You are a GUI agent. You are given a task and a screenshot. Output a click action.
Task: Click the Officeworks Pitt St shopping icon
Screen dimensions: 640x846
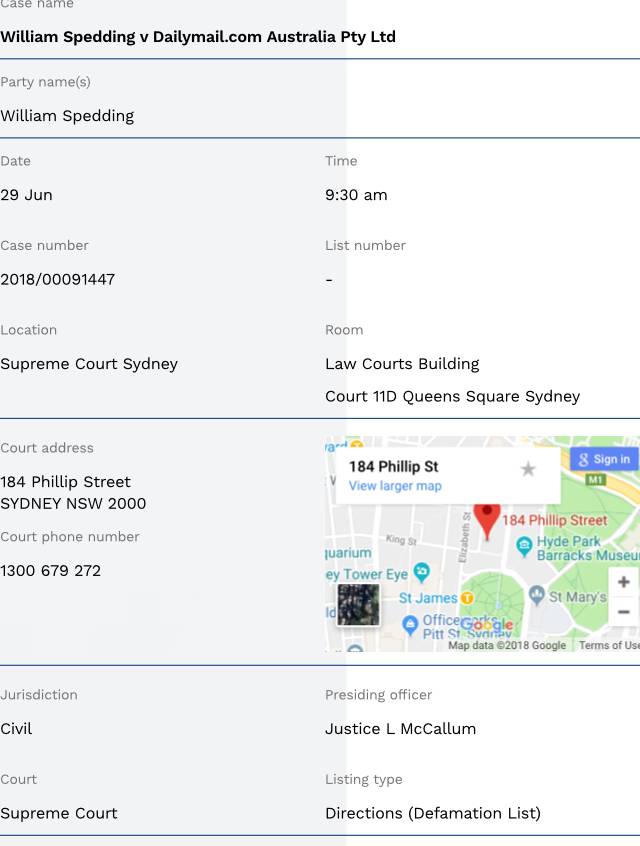410,625
